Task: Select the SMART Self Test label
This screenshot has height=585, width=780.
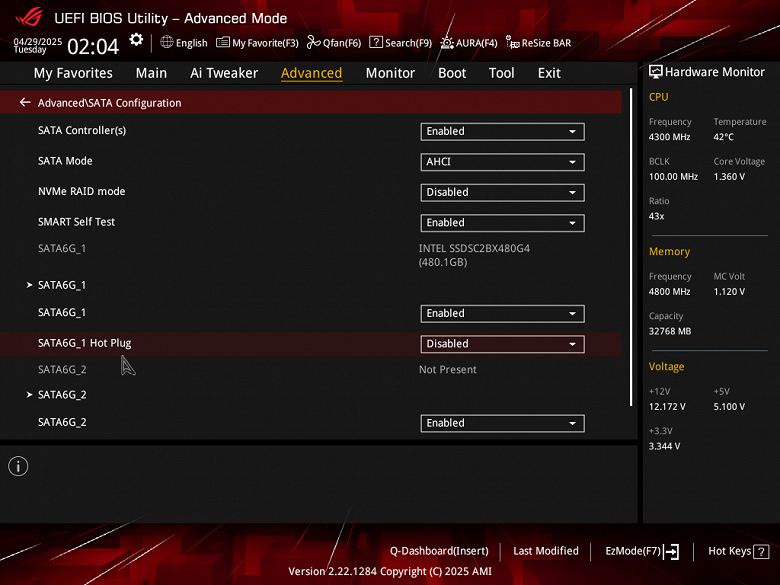Action: tap(76, 222)
